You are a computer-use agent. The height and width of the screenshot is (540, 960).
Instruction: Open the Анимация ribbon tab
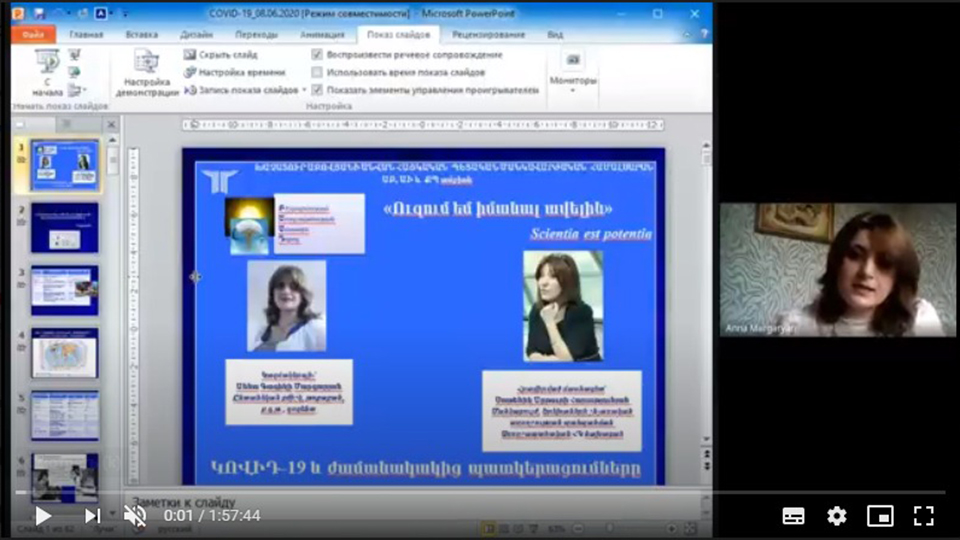coord(322,34)
